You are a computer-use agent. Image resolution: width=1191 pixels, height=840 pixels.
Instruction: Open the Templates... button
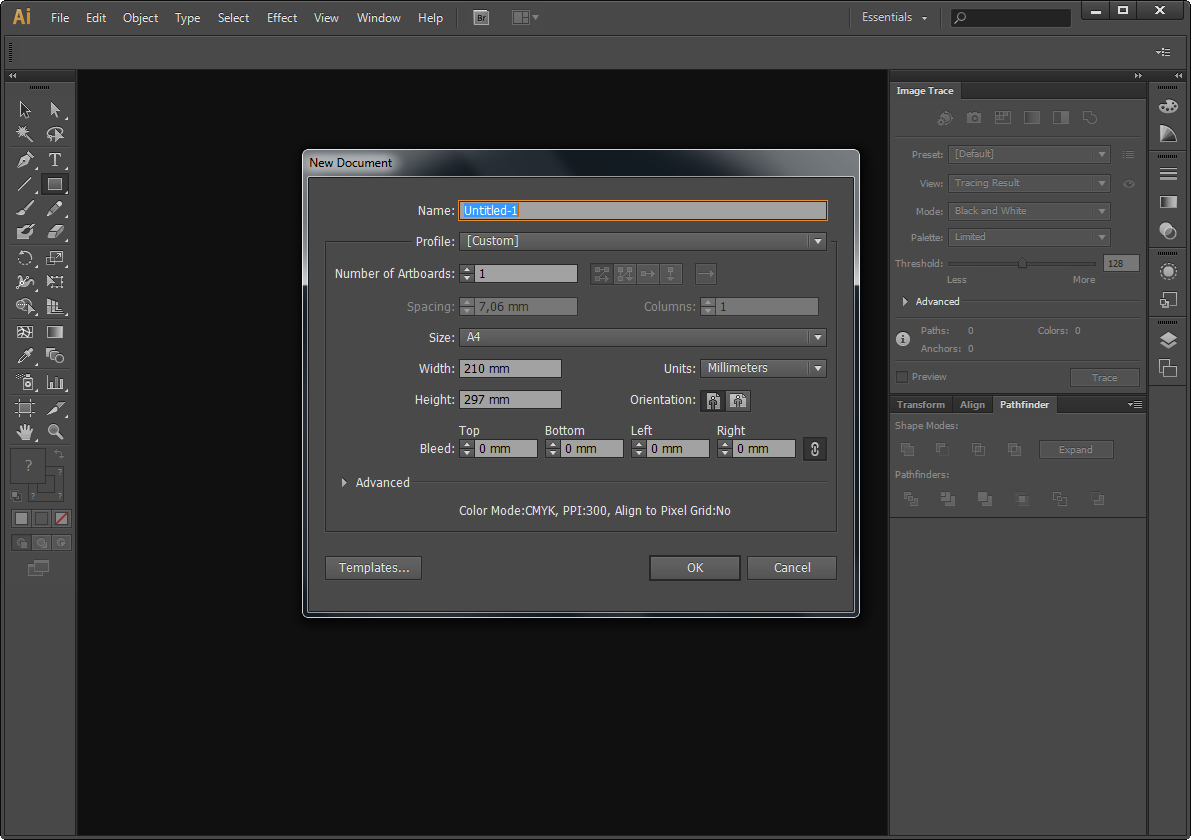coord(374,567)
